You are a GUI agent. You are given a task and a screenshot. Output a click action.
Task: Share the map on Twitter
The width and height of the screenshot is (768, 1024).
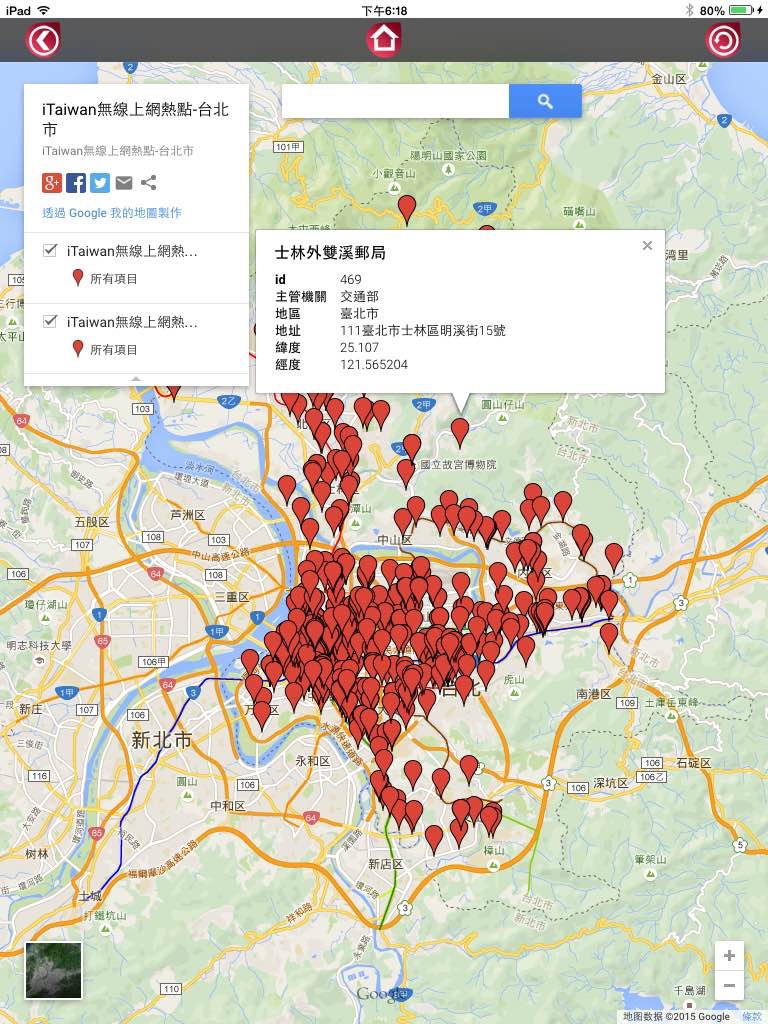pyautogui.click(x=100, y=183)
